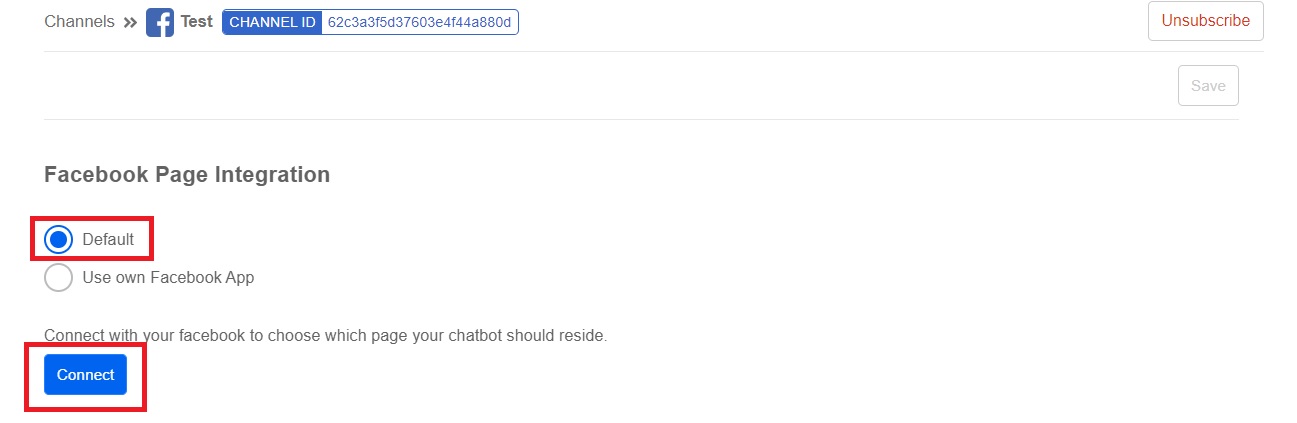Screen dimensions: 1297x423
Task: Click the Facebook Page Integration heading
Action: (187, 175)
